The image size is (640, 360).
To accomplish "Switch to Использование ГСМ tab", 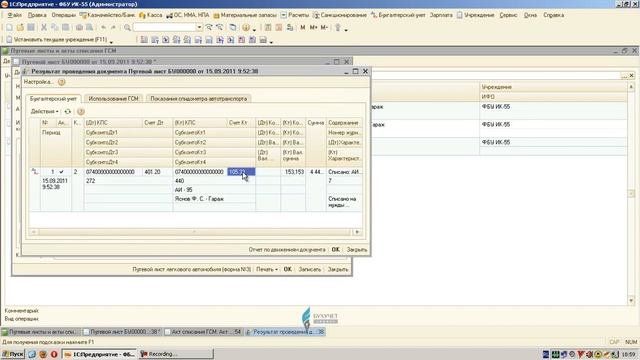I will click(x=113, y=99).
